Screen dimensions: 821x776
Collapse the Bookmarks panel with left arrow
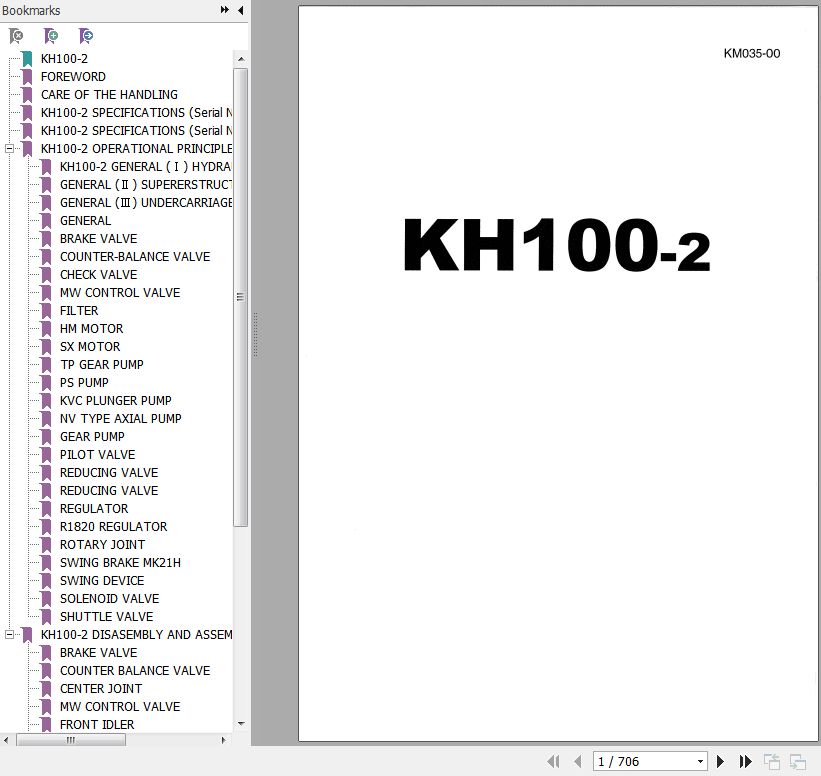point(240,10)
